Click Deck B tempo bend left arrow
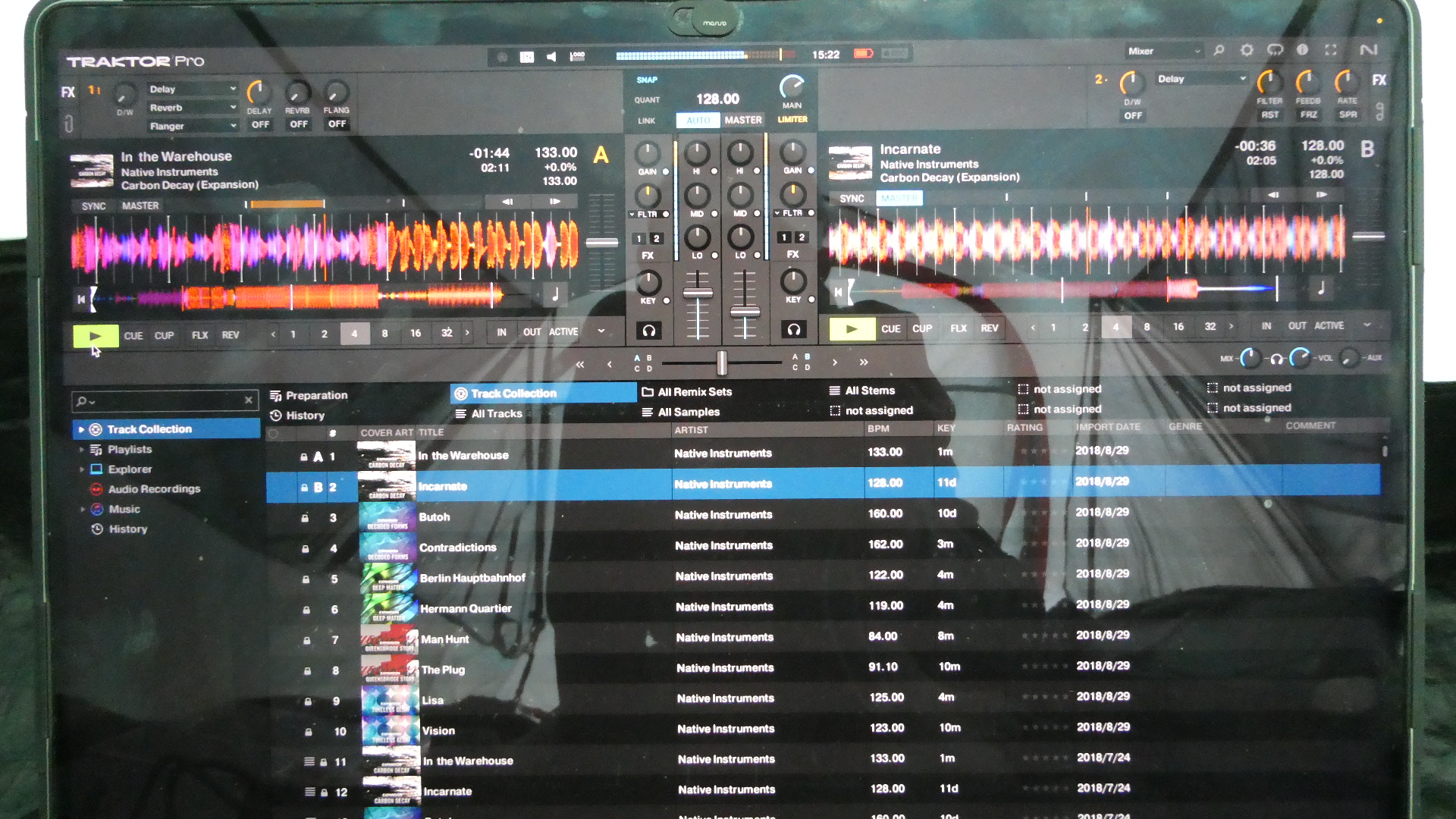This screenshot has width=1456, height=819. tap(1274, 195)
